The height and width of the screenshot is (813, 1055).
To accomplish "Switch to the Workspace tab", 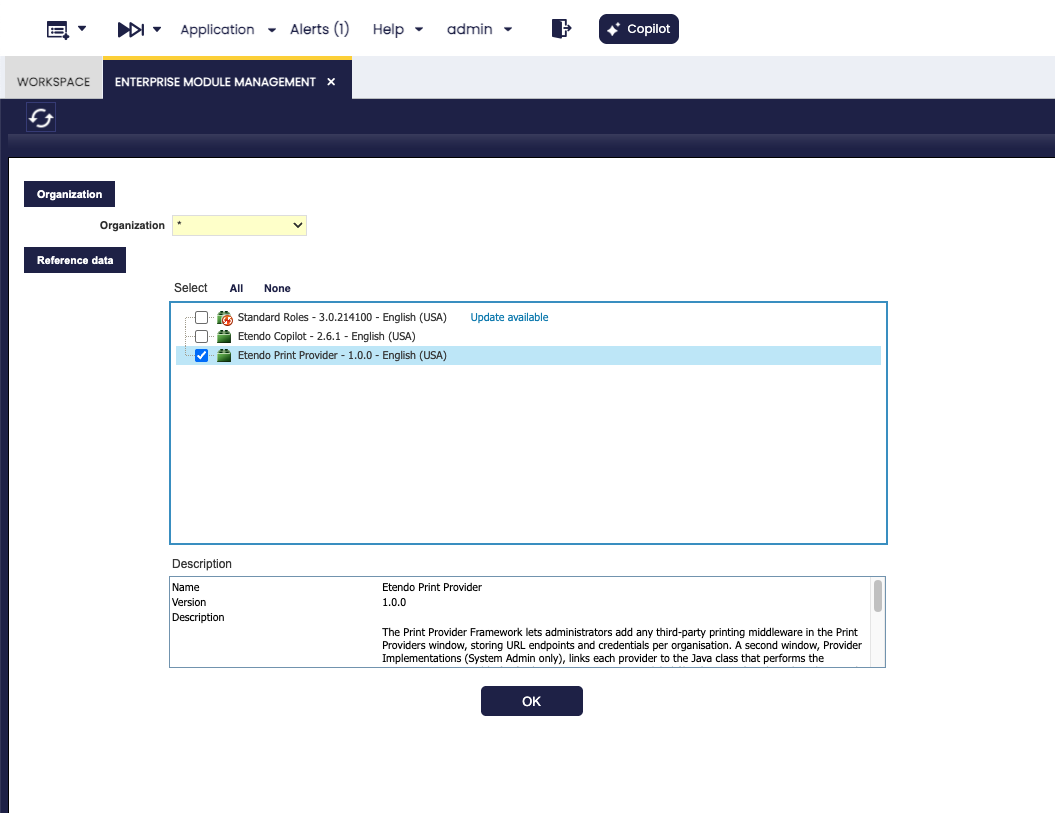I will [53, 82].
